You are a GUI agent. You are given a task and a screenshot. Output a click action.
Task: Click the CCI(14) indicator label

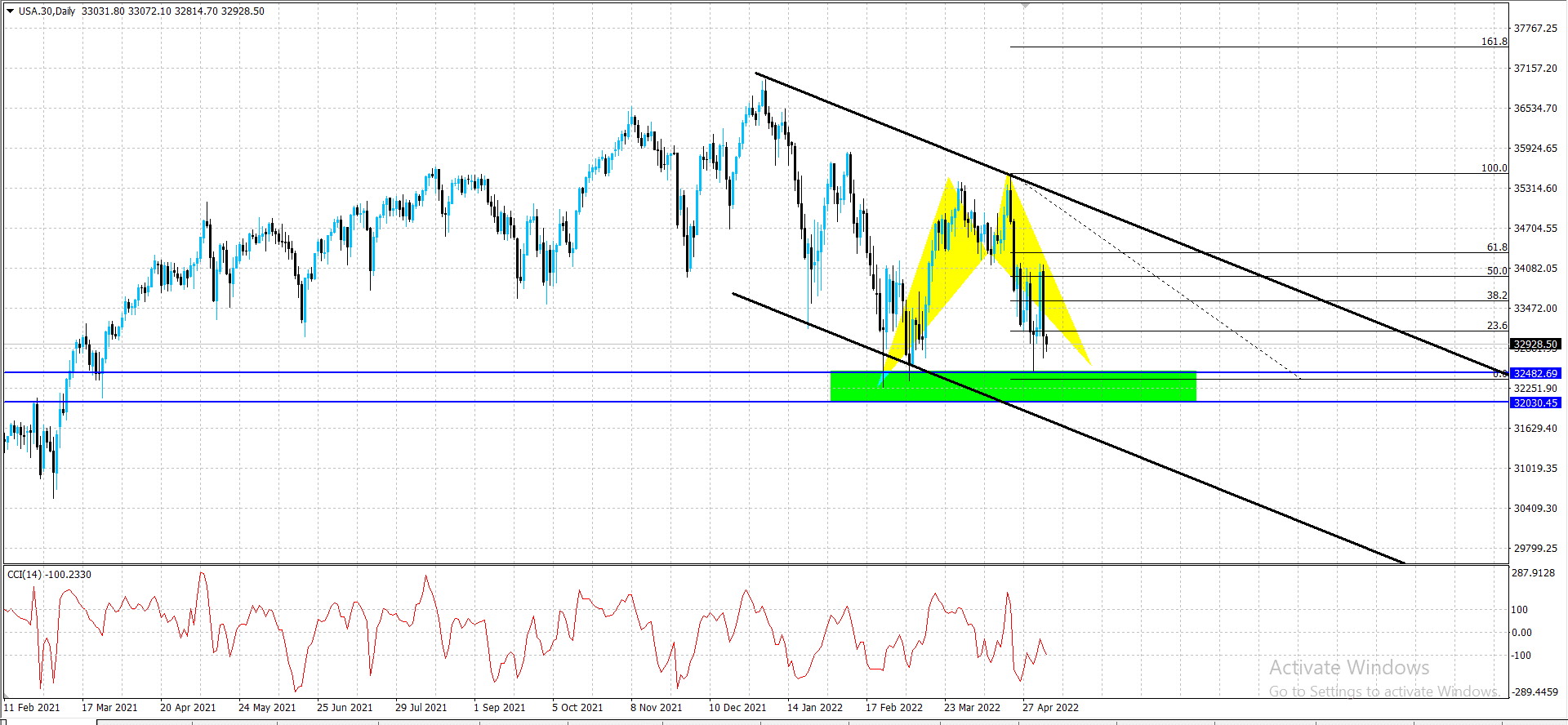[x=49, y=574]
